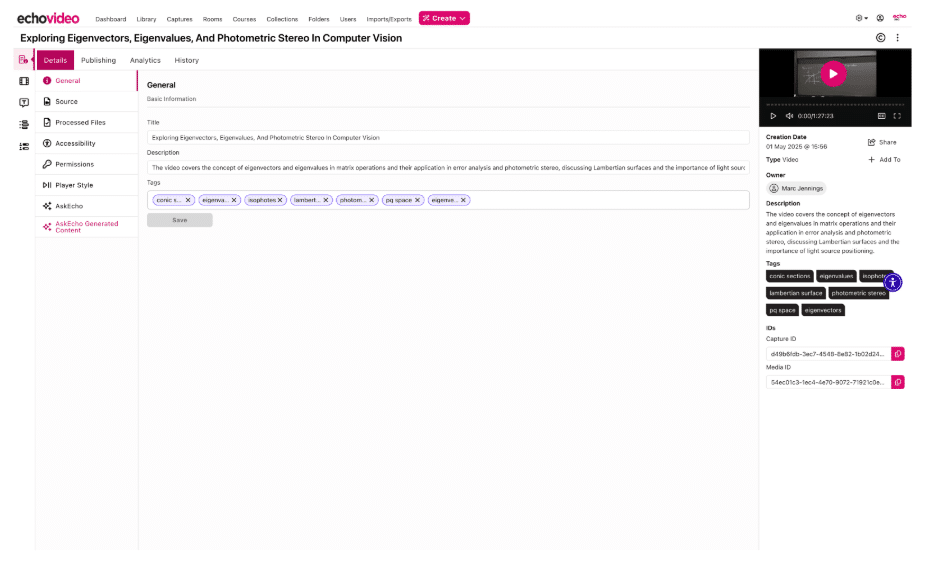
Task: Select General in the details menu
Action: [87, 81]
